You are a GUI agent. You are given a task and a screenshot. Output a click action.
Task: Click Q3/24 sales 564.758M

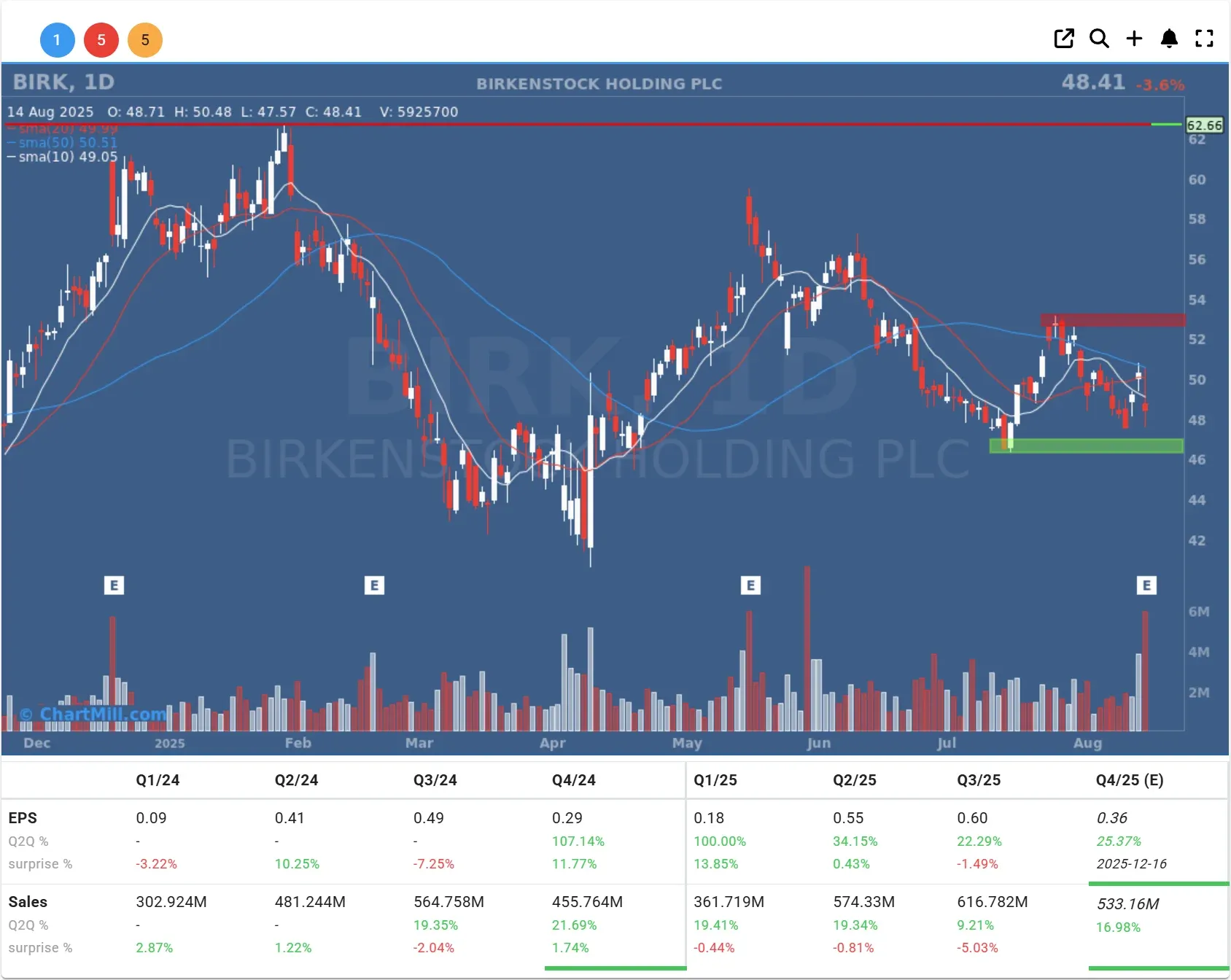[x=448, y=902]
